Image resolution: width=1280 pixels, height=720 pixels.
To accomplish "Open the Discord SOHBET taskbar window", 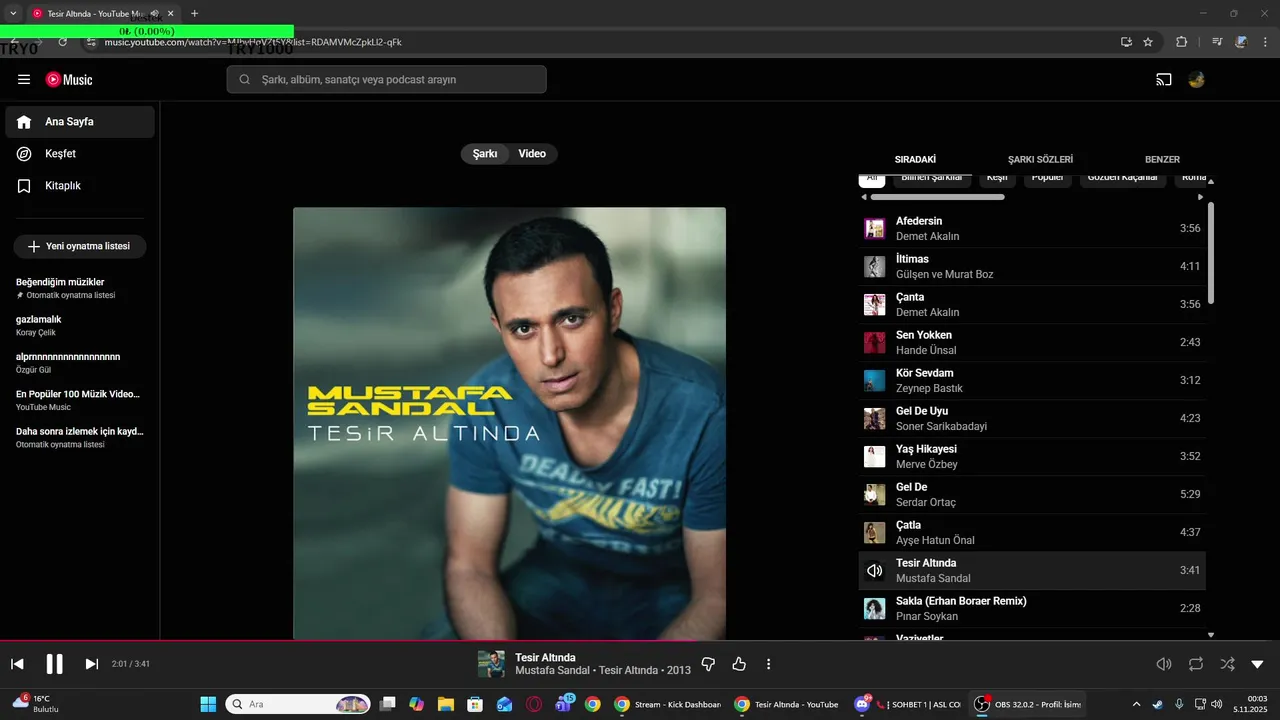I will click(909, 704).
